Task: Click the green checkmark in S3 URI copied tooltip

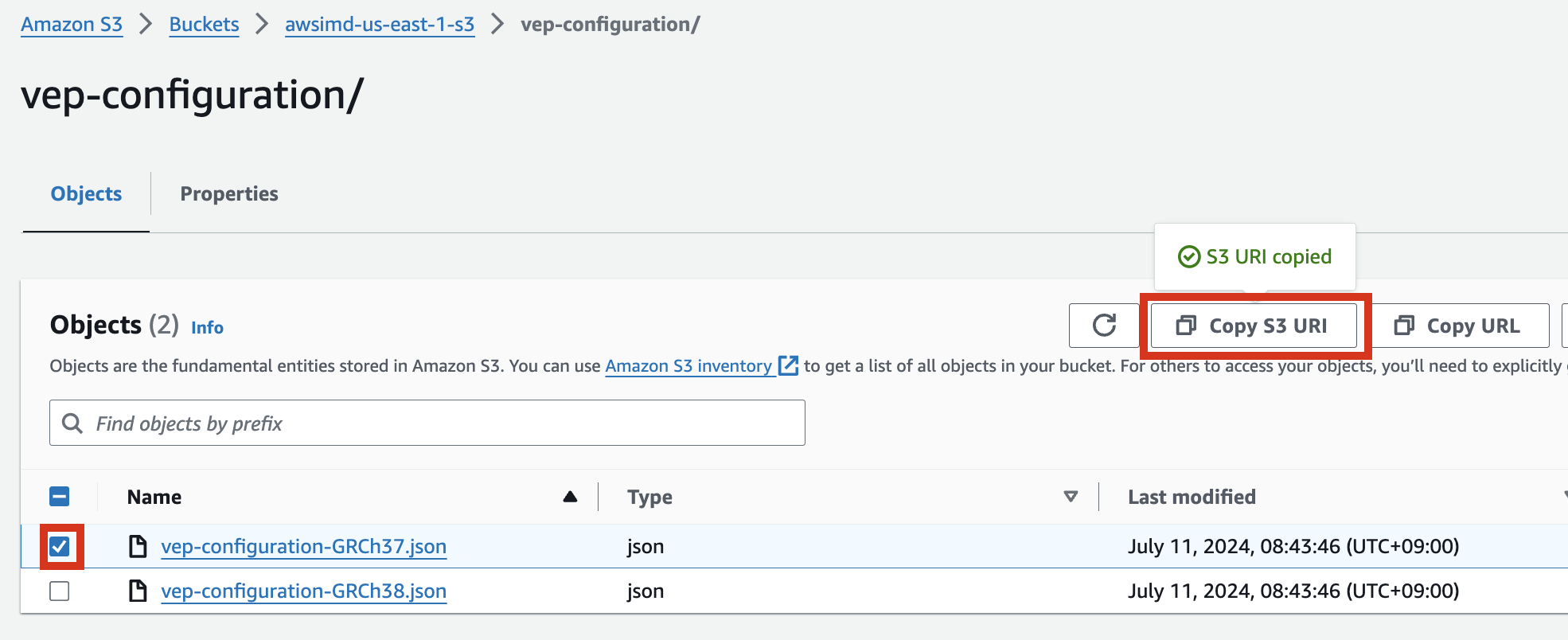Action: (1188, 256)
